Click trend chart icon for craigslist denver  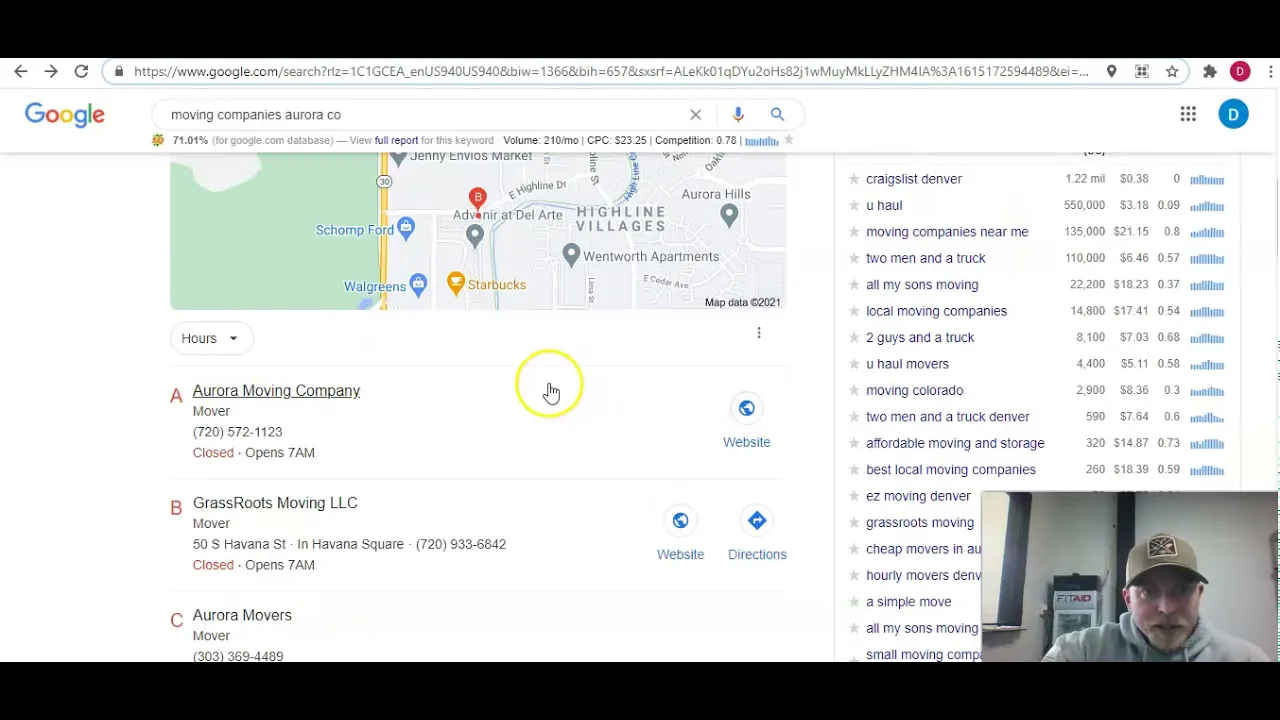[1207, 180]
